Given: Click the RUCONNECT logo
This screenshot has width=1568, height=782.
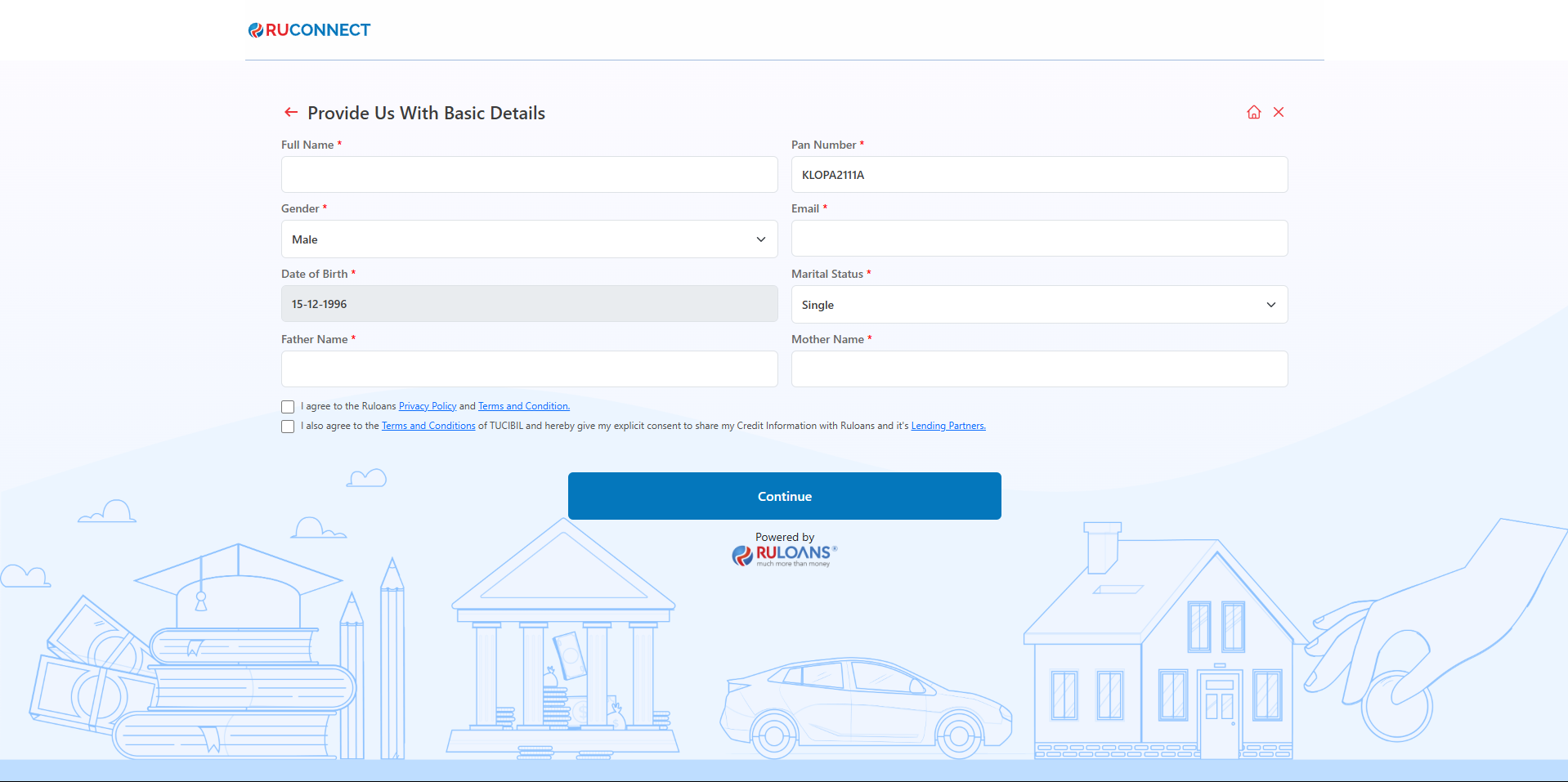Looking at the screenshot, I should [x=310, y=30].
